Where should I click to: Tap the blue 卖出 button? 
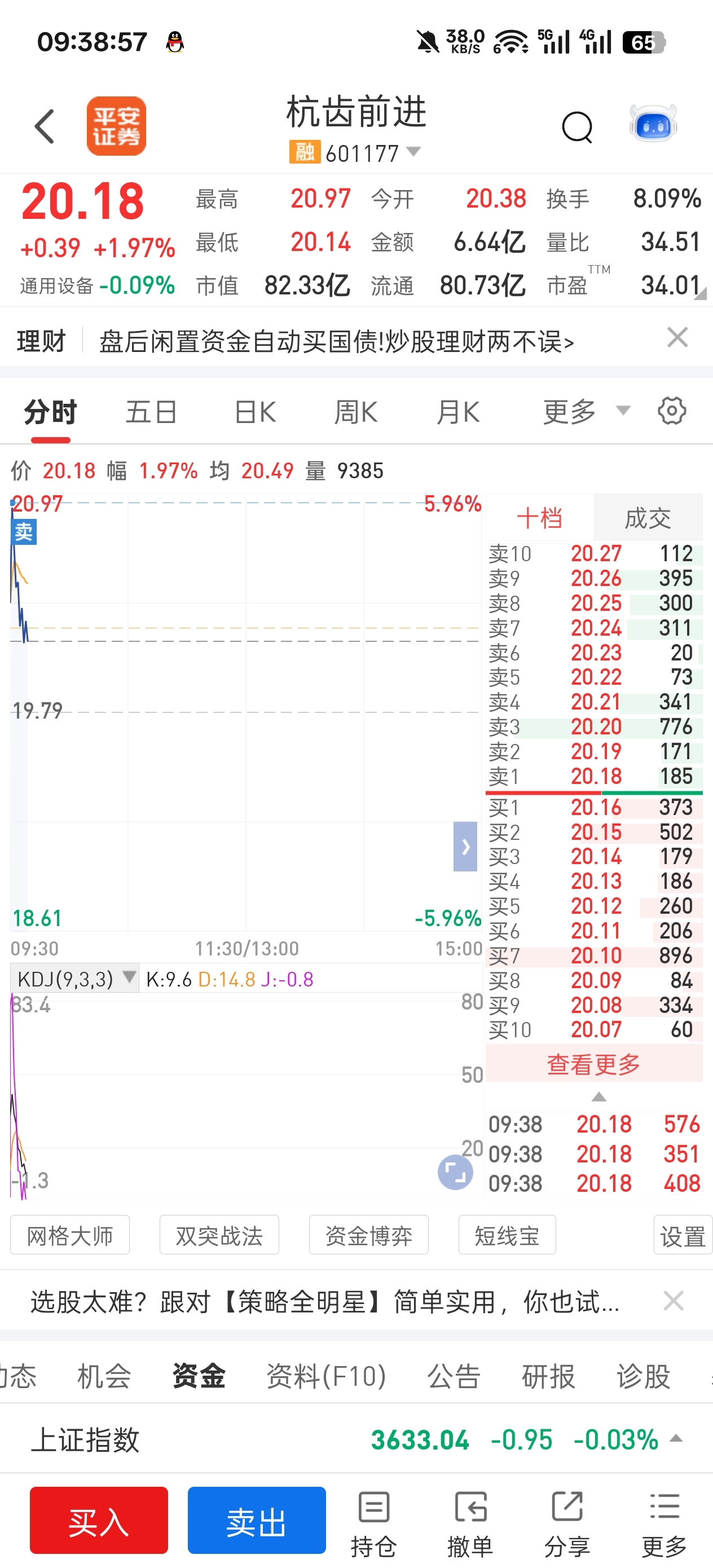[256, 1520]
